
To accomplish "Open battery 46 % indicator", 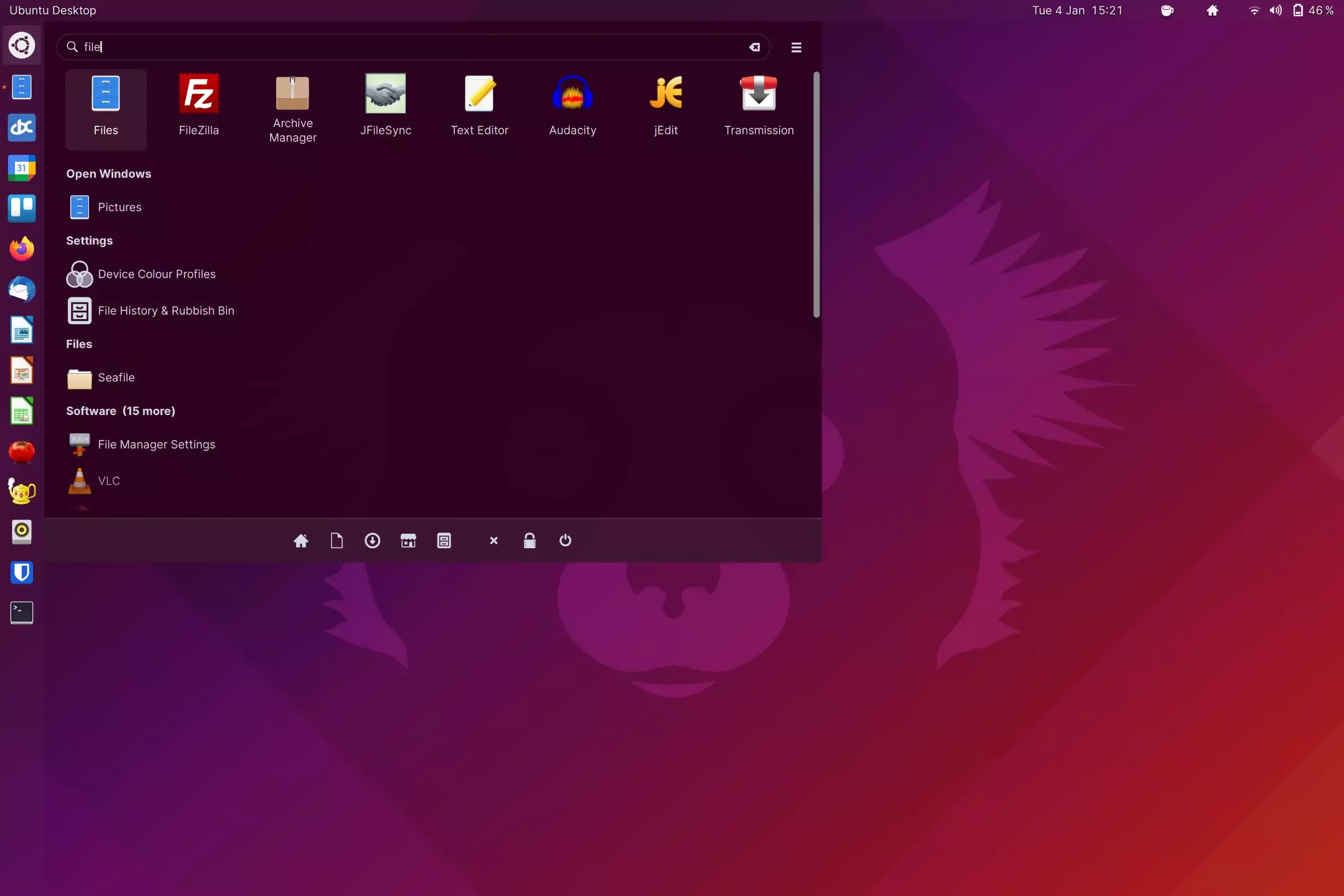I will click(x=1314, y=11).
